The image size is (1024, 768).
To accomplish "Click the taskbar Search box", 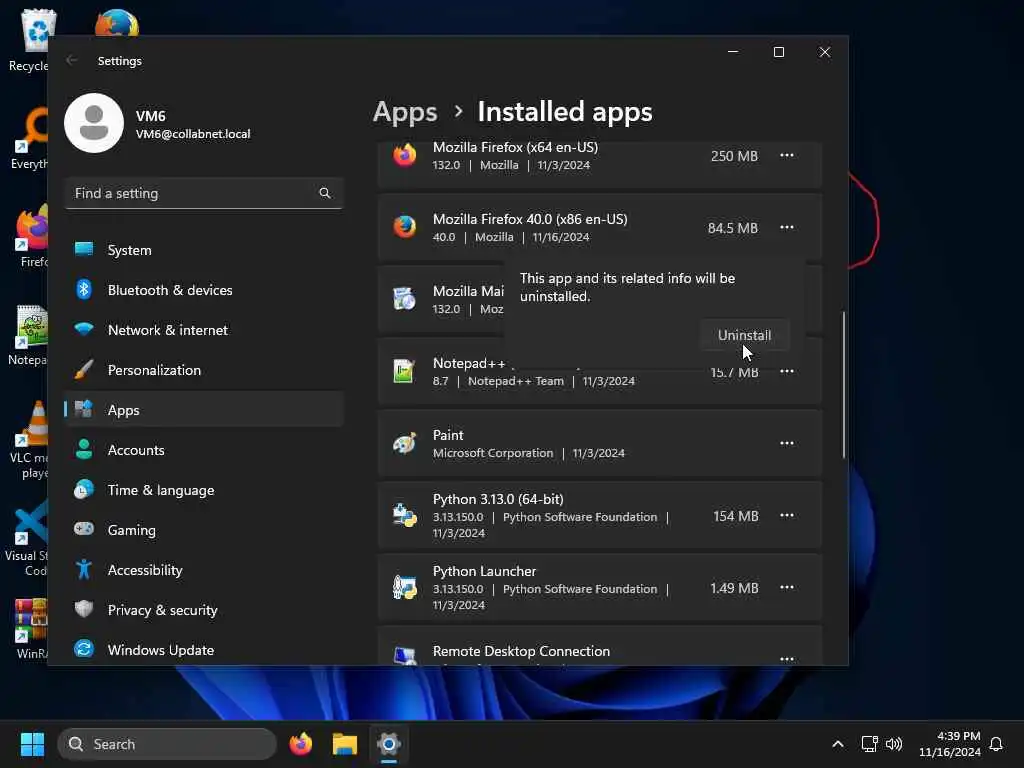I will [167, 744].
